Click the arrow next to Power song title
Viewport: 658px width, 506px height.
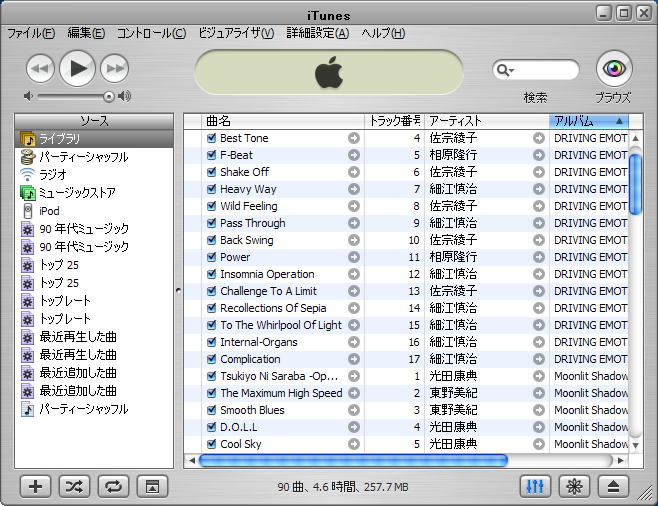[354, 257]
